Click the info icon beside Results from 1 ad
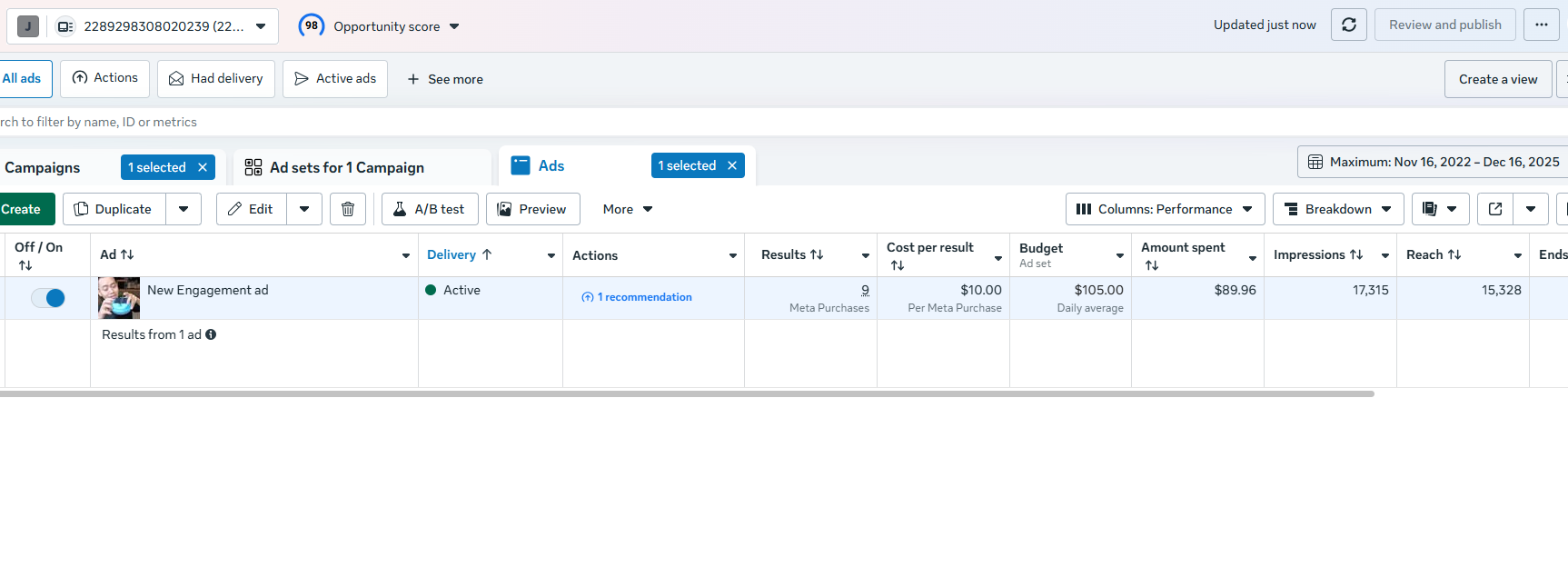Screen dimensions: 1568x577 pos(211,334)
